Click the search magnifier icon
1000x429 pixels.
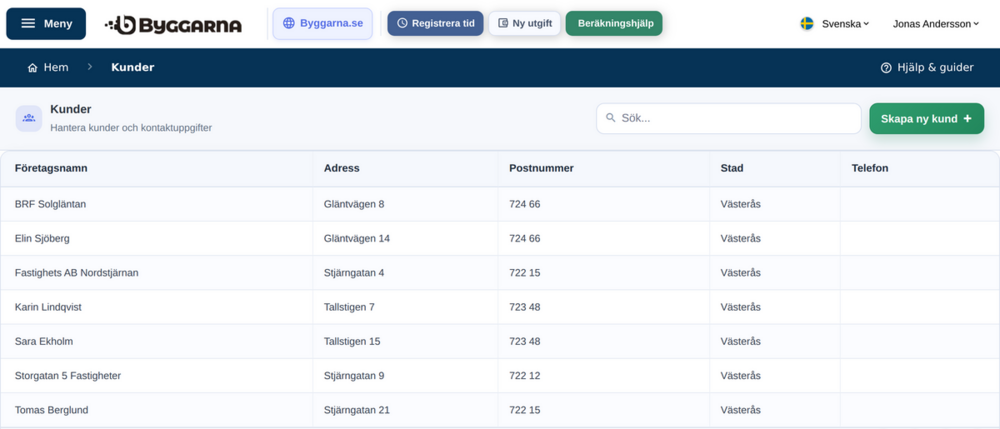(610, 118)
